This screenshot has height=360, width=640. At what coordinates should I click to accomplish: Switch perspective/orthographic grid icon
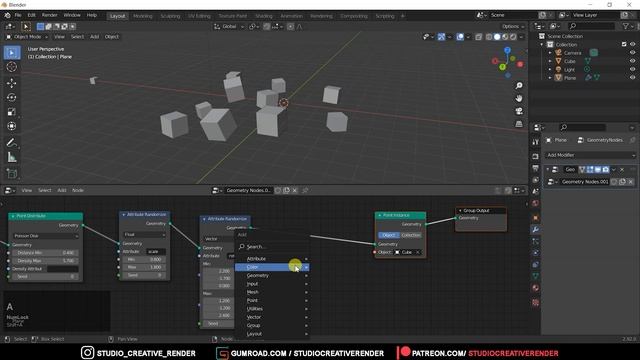pyautogui.click(x=519, y=124)
